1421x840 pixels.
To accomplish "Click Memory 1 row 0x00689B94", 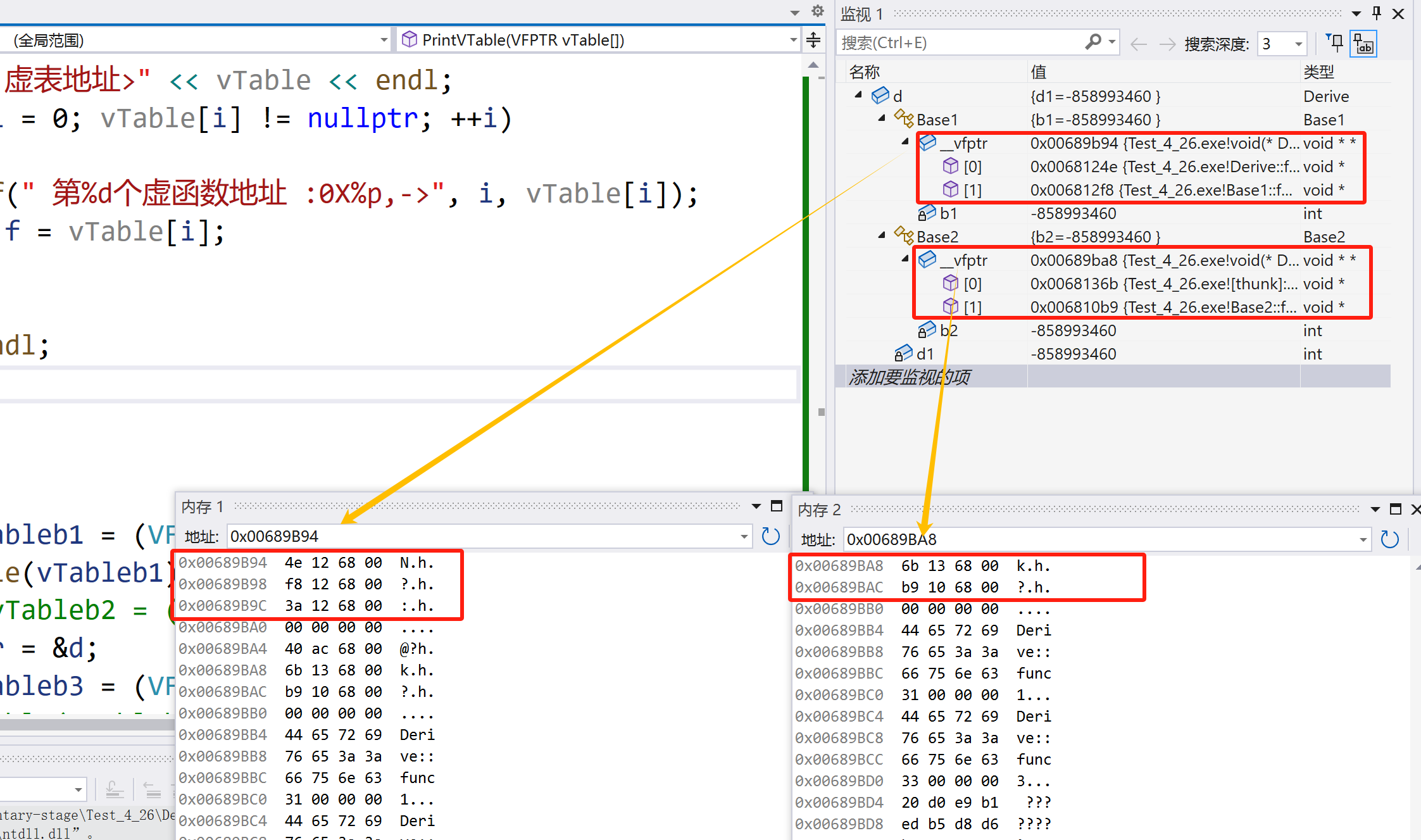I will tap(306, 563).
